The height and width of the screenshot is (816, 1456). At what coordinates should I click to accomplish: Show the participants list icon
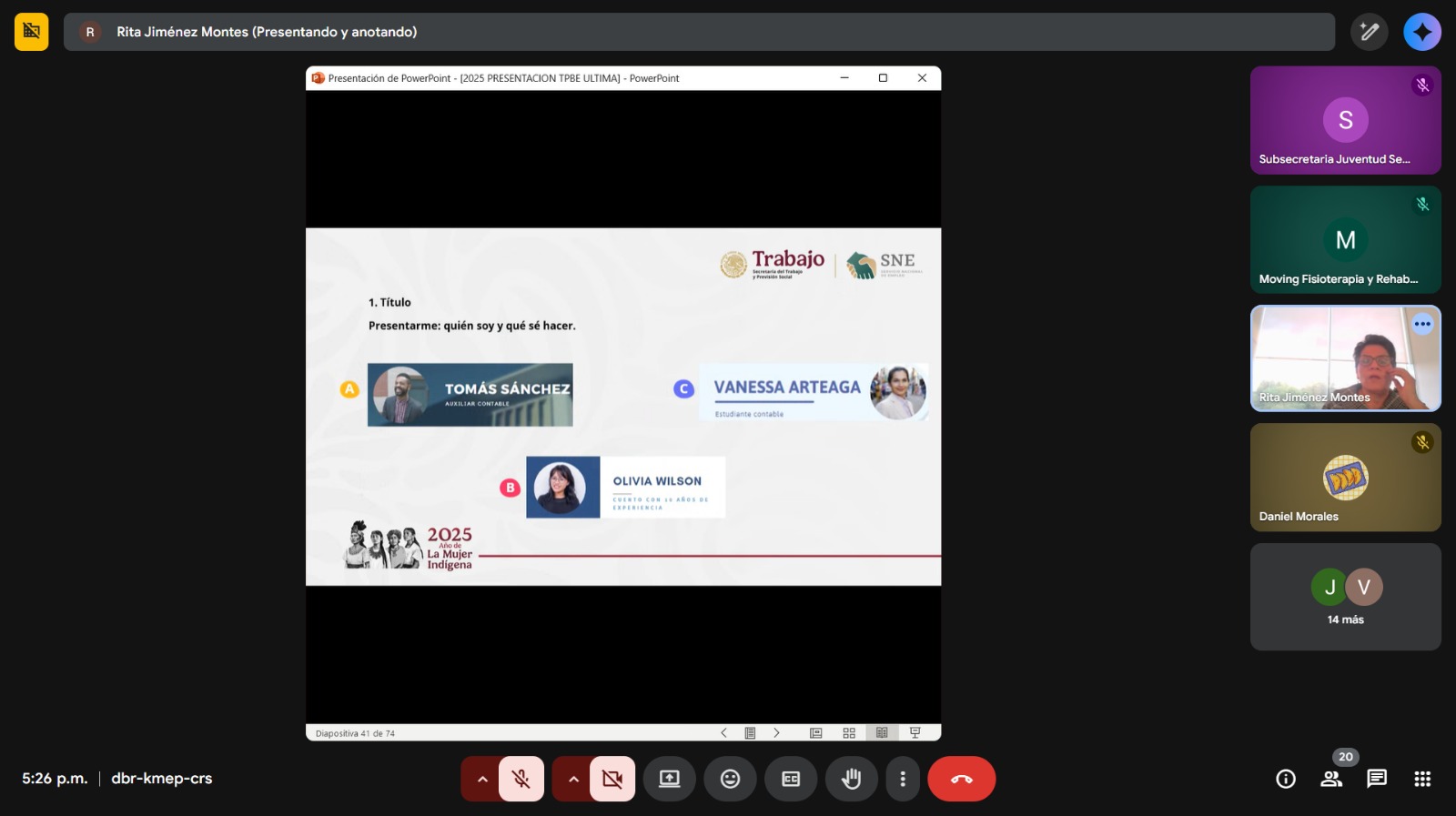[1331, 779]
